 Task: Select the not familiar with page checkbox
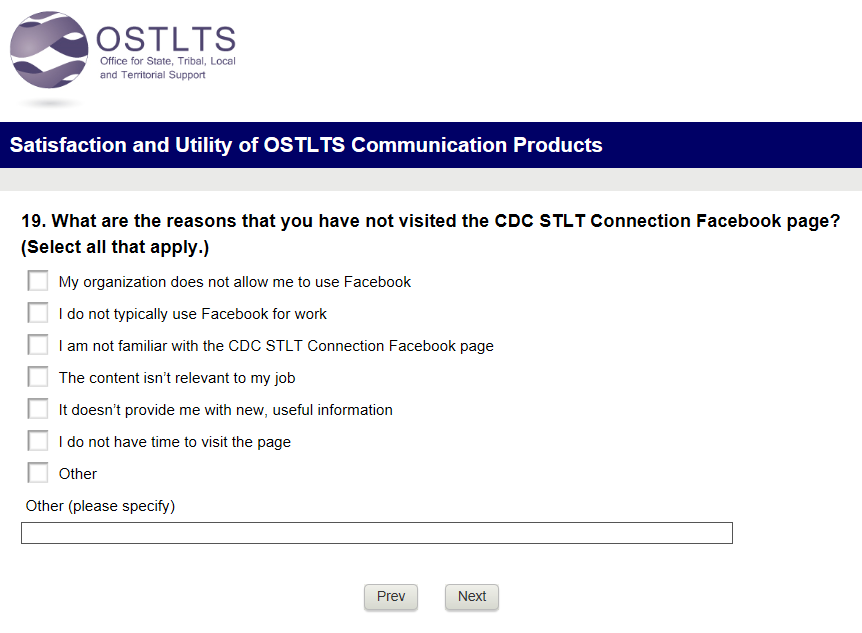click(38, 345)
